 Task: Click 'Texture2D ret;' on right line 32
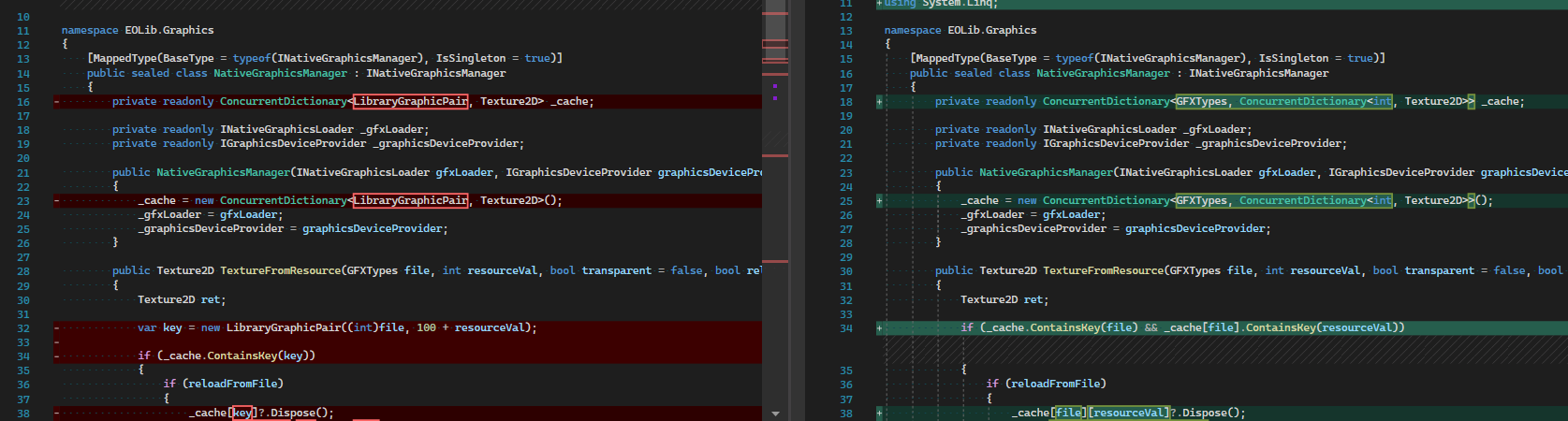click(x=1004, y=299)
